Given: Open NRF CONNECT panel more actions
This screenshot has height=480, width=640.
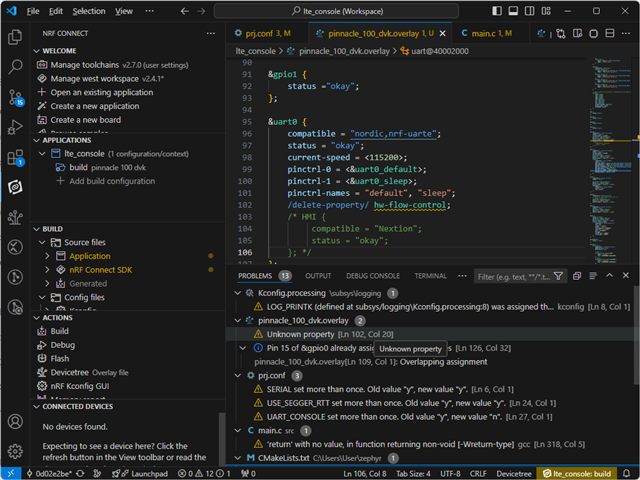Looking at the screenshot, I should click(x=211, y=33).
